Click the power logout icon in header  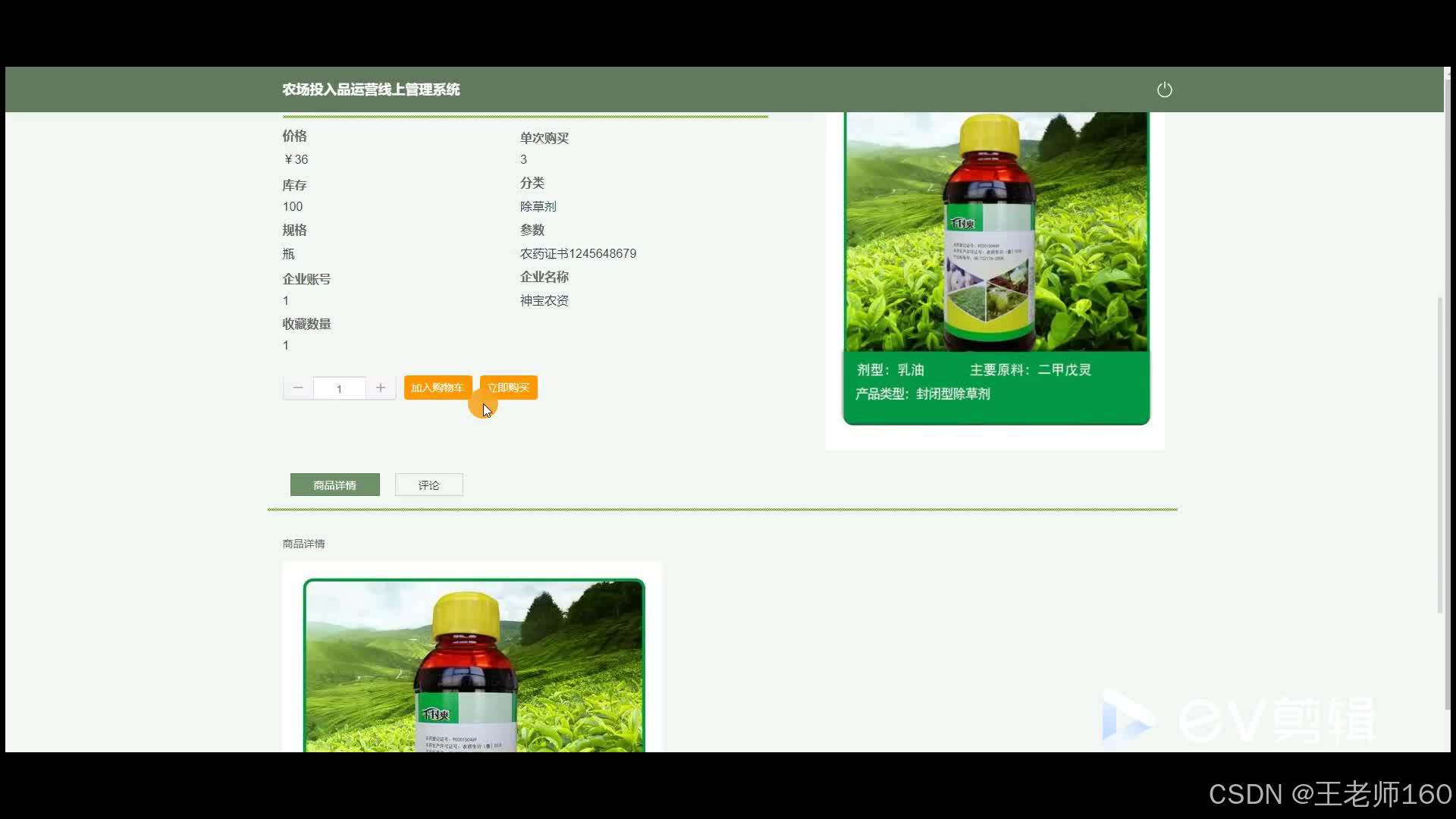tap(1164, 89)
